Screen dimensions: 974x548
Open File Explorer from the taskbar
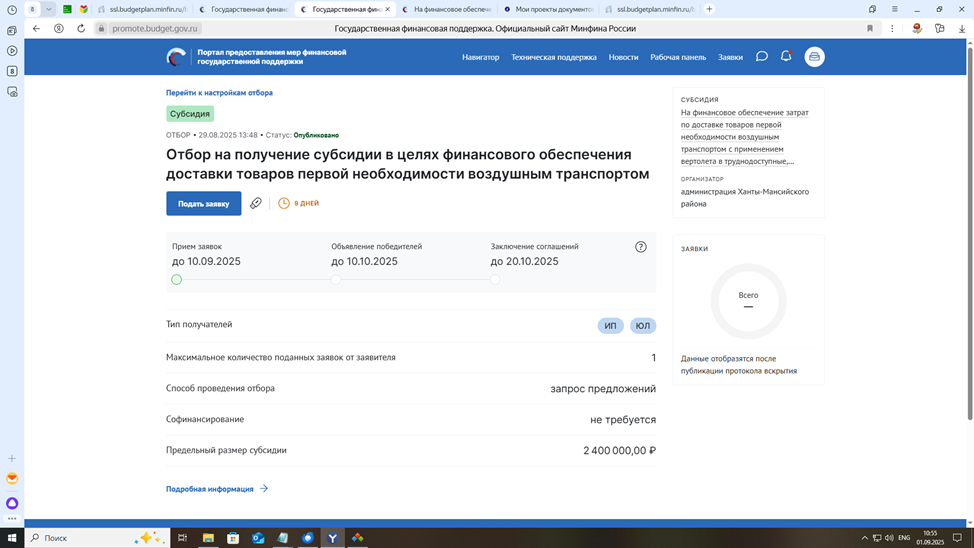208,538
